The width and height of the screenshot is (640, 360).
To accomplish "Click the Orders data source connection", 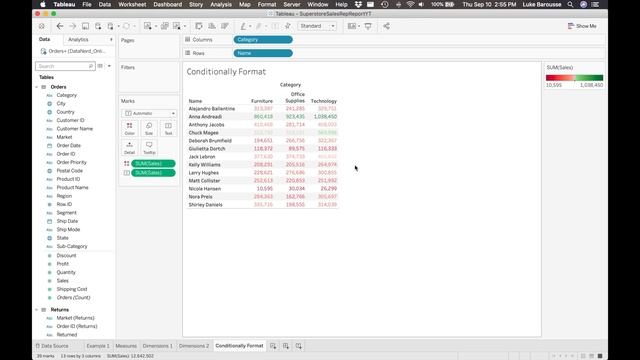I will click(x=73, y=51).
